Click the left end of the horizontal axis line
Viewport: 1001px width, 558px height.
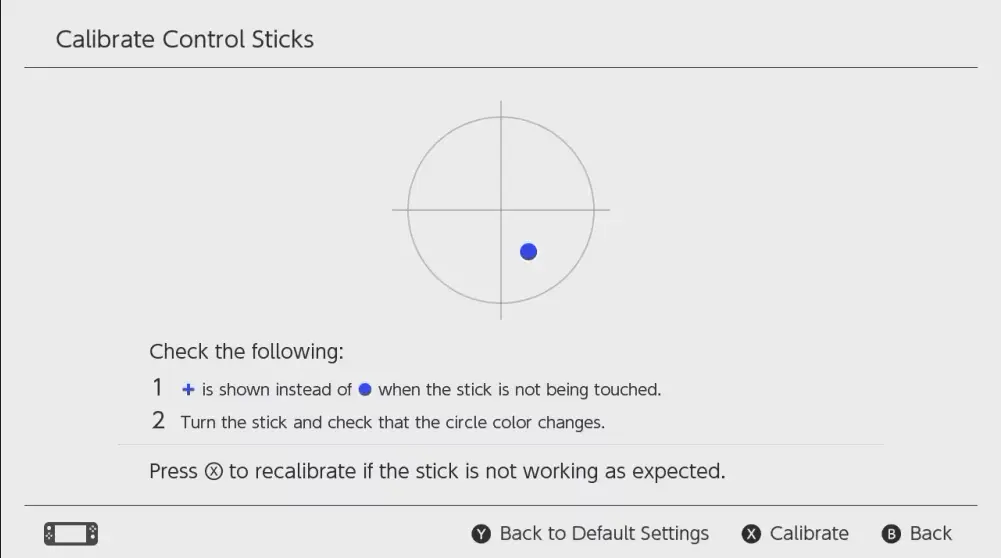395,210
